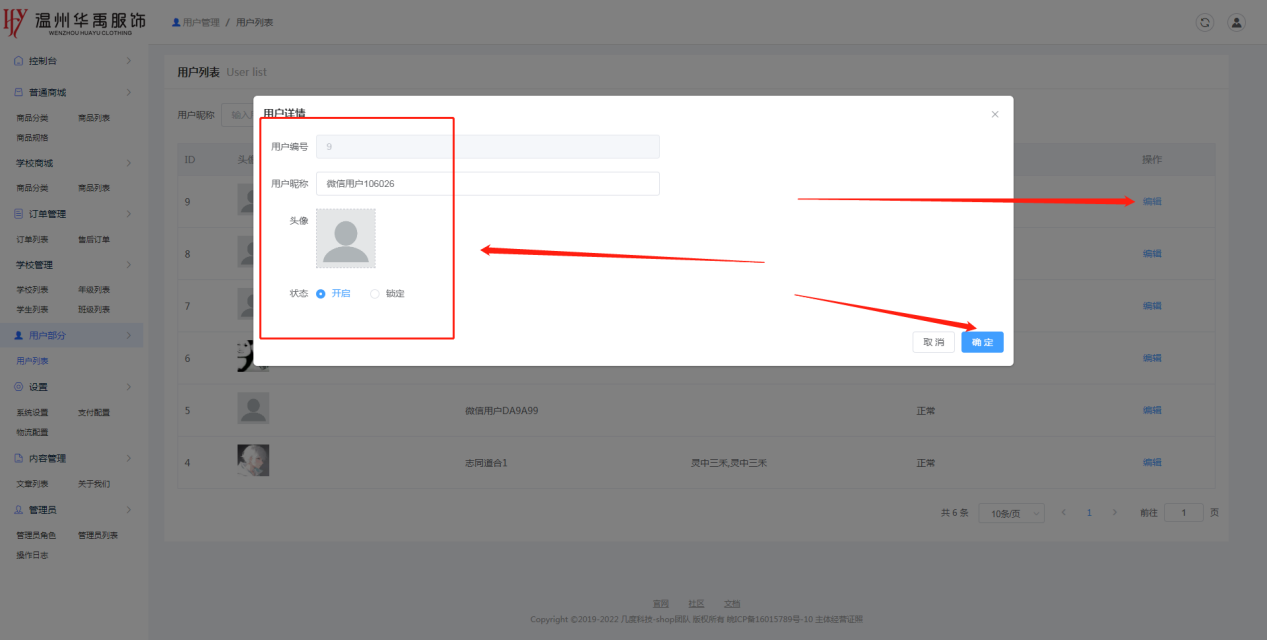Collapse the 学校商城 sidebar section arrow
The width and height of the screenshot is (1267, 640).
pyautogui.click(x=128, y=163)
